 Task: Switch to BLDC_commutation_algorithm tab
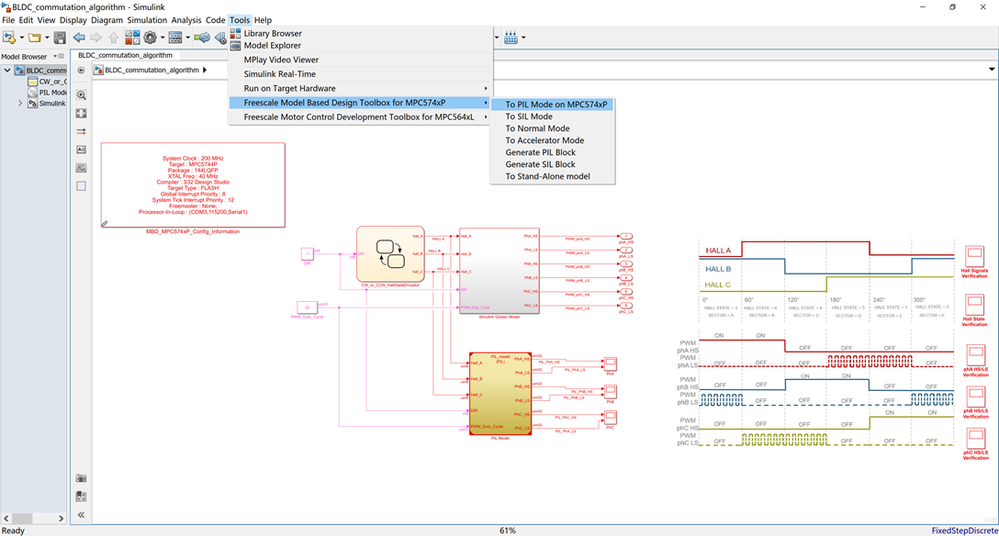coord(126,55)
